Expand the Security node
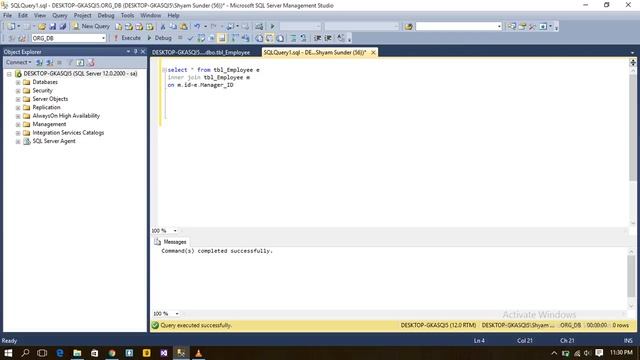640x360 pixels. coord(18,91)
